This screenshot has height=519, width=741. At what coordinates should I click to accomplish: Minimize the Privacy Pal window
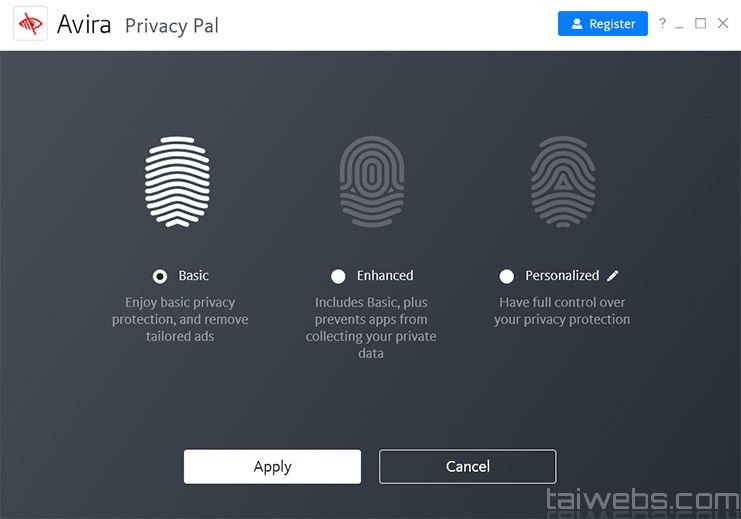point(680,24)
